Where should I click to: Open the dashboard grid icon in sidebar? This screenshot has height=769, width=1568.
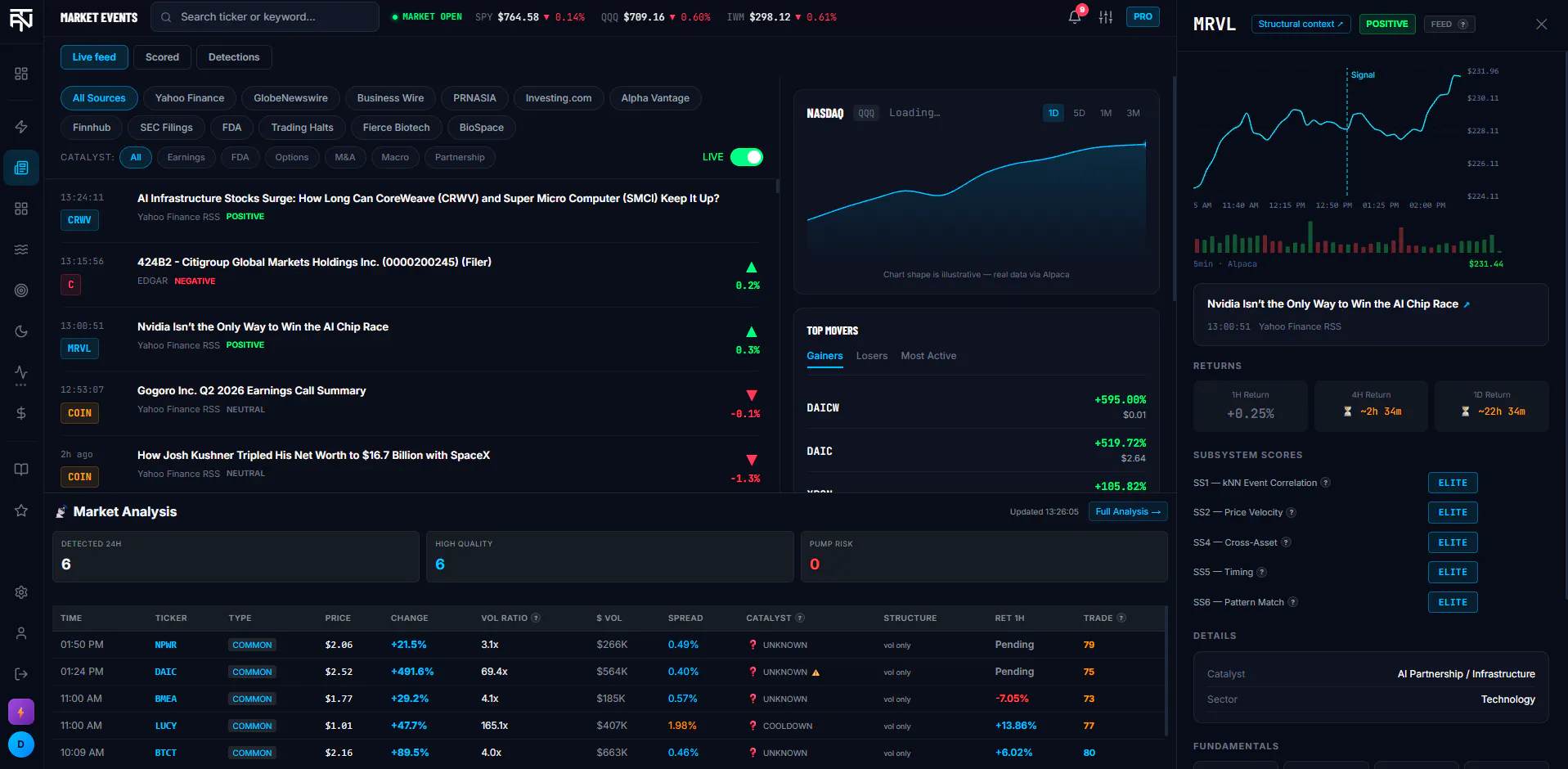(21, 74)
